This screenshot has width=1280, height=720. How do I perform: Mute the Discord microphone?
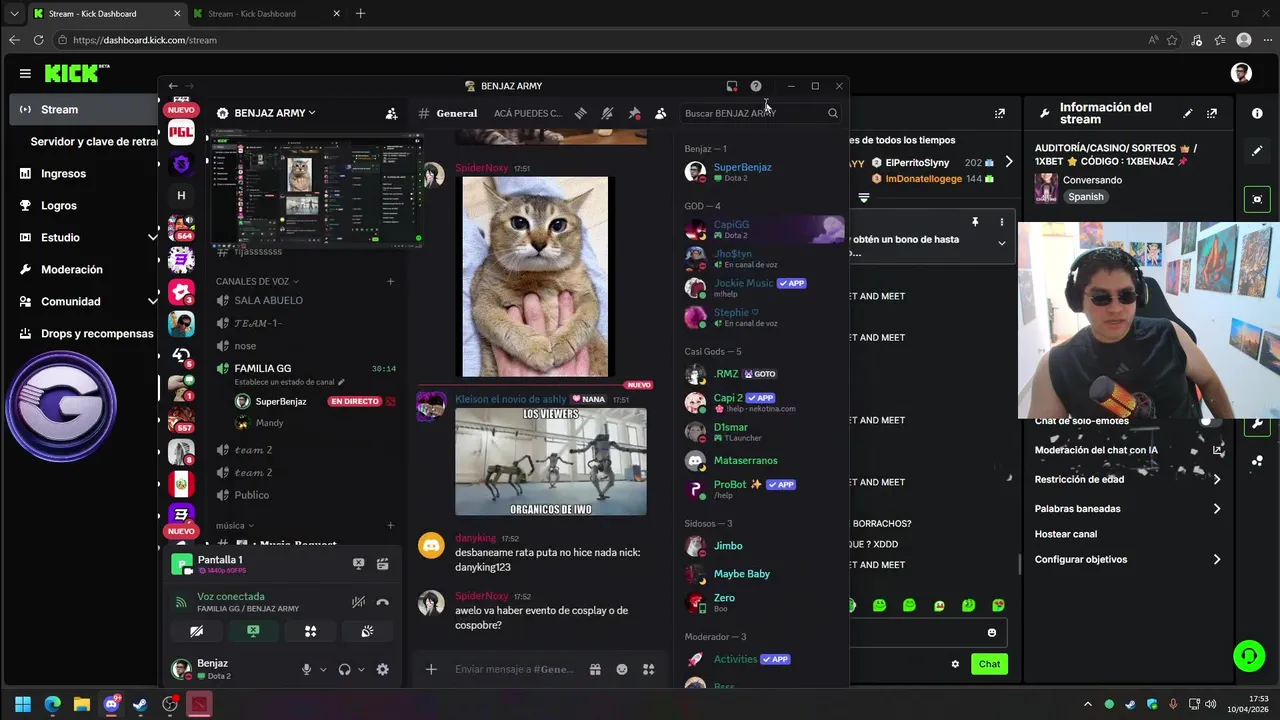click(306, 670)
